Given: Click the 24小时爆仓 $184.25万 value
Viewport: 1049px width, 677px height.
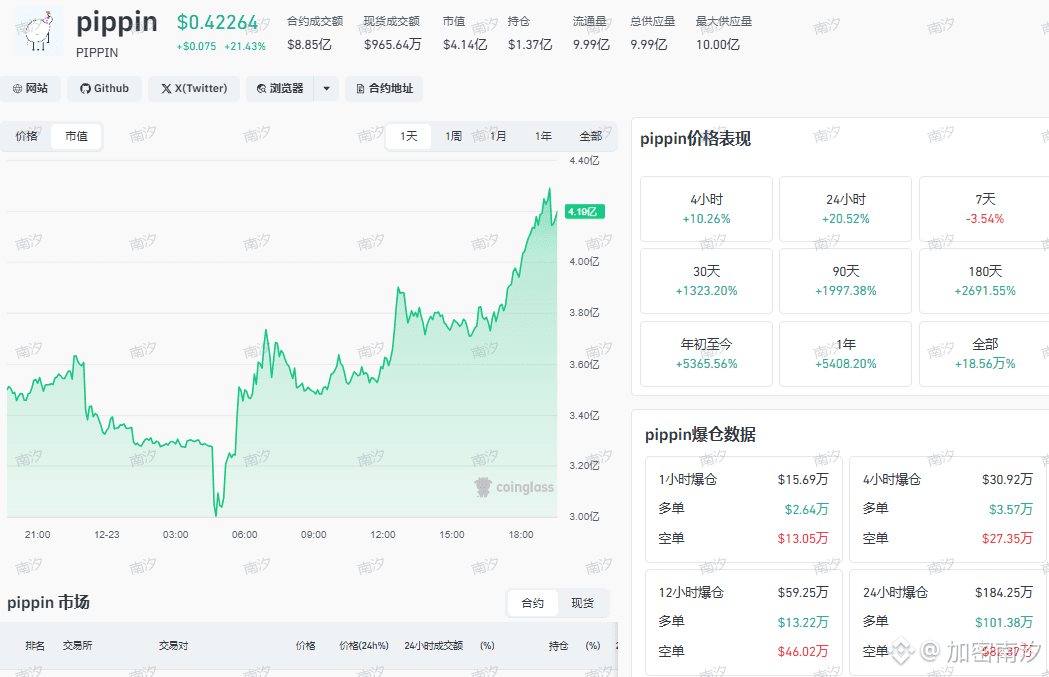Looking at the screenshot, I should click(1004, 592).
